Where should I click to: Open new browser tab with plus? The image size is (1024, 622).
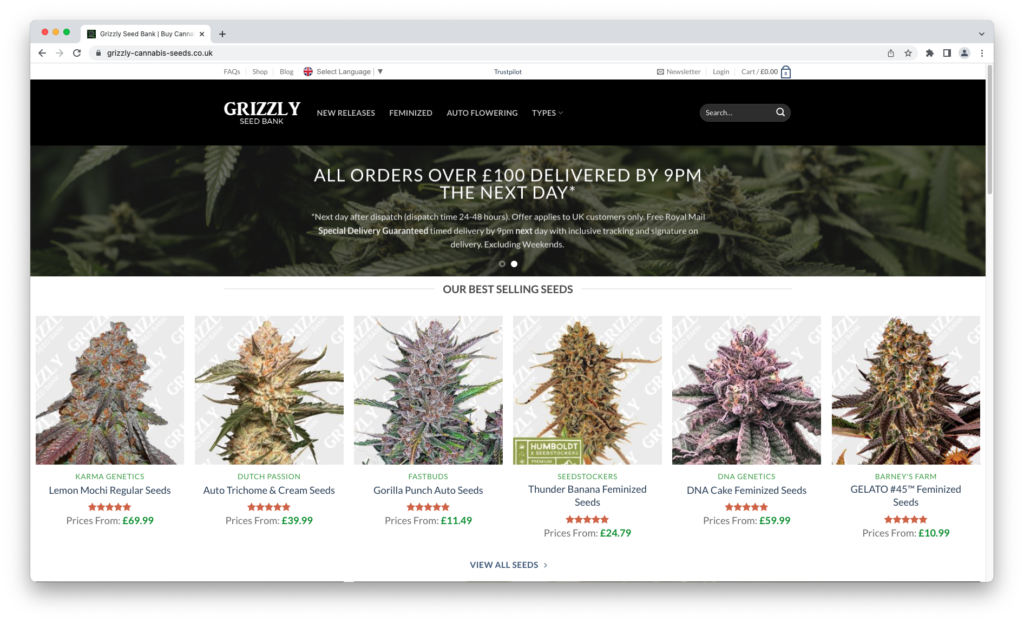222,34
